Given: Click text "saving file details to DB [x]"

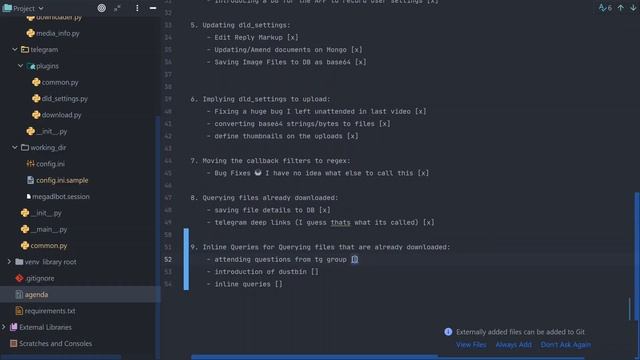Looking at the screenshot, I should point(272,210).
